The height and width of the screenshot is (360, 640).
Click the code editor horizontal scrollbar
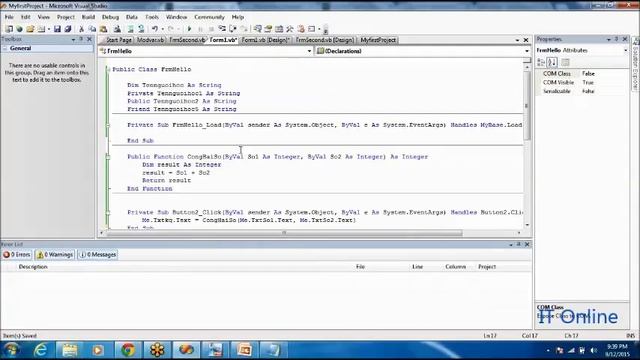click(284, 233)
